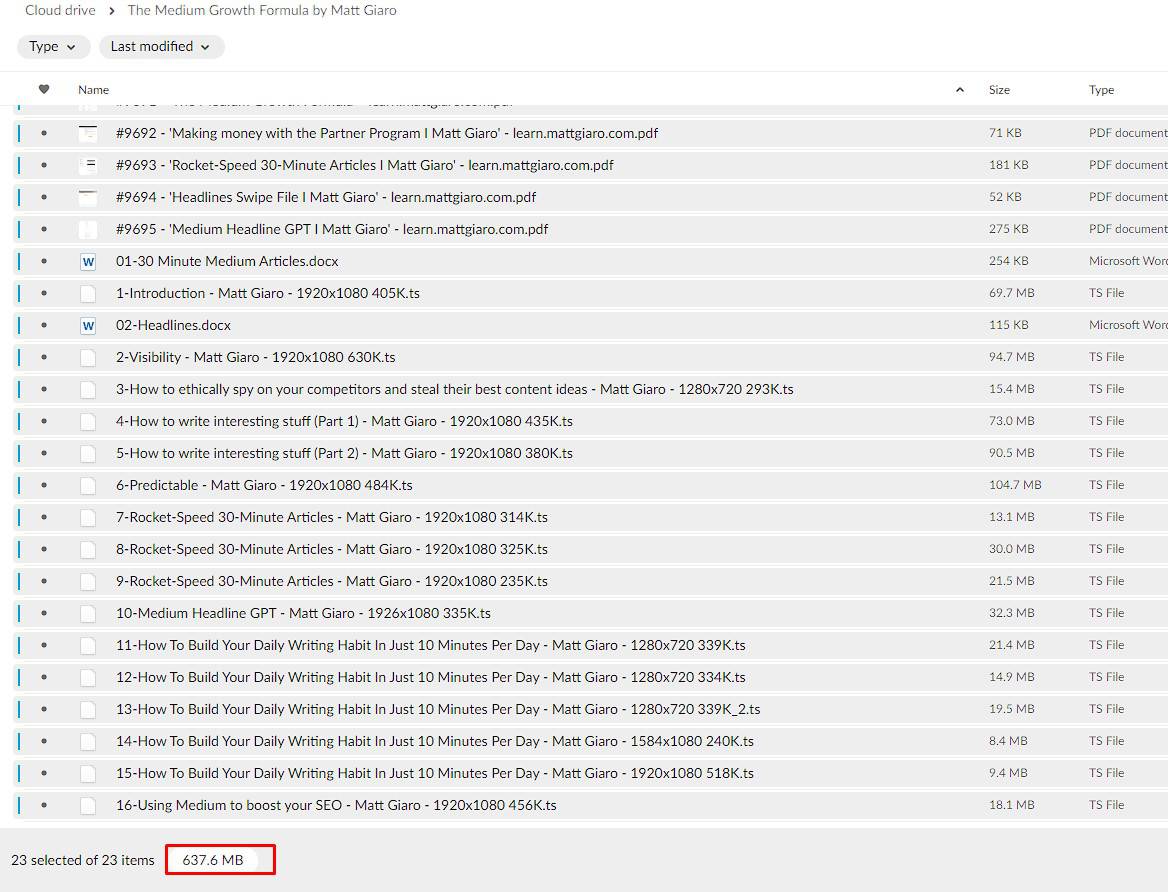The image size is (1168, 892).
Task: Go to Cloud drive in breadcrumb
Action: click(x=60, y=11)
